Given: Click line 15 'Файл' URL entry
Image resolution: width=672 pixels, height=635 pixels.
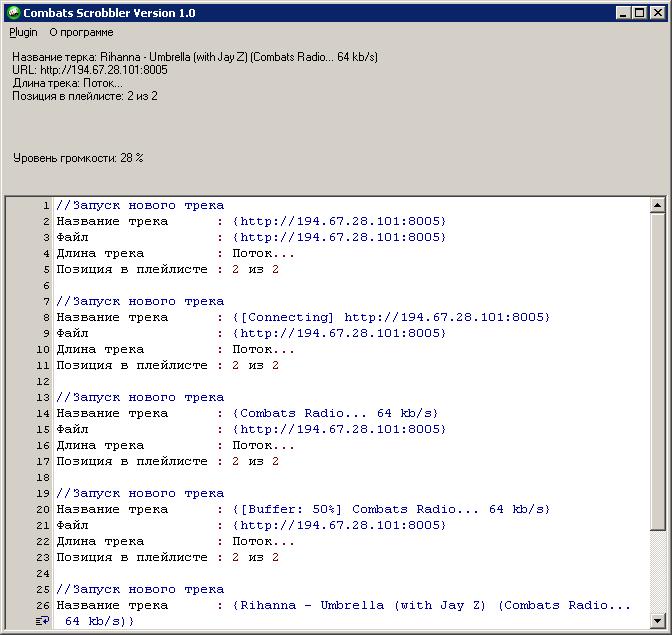Looking at the screenshot, I should (x=251, y=430).
